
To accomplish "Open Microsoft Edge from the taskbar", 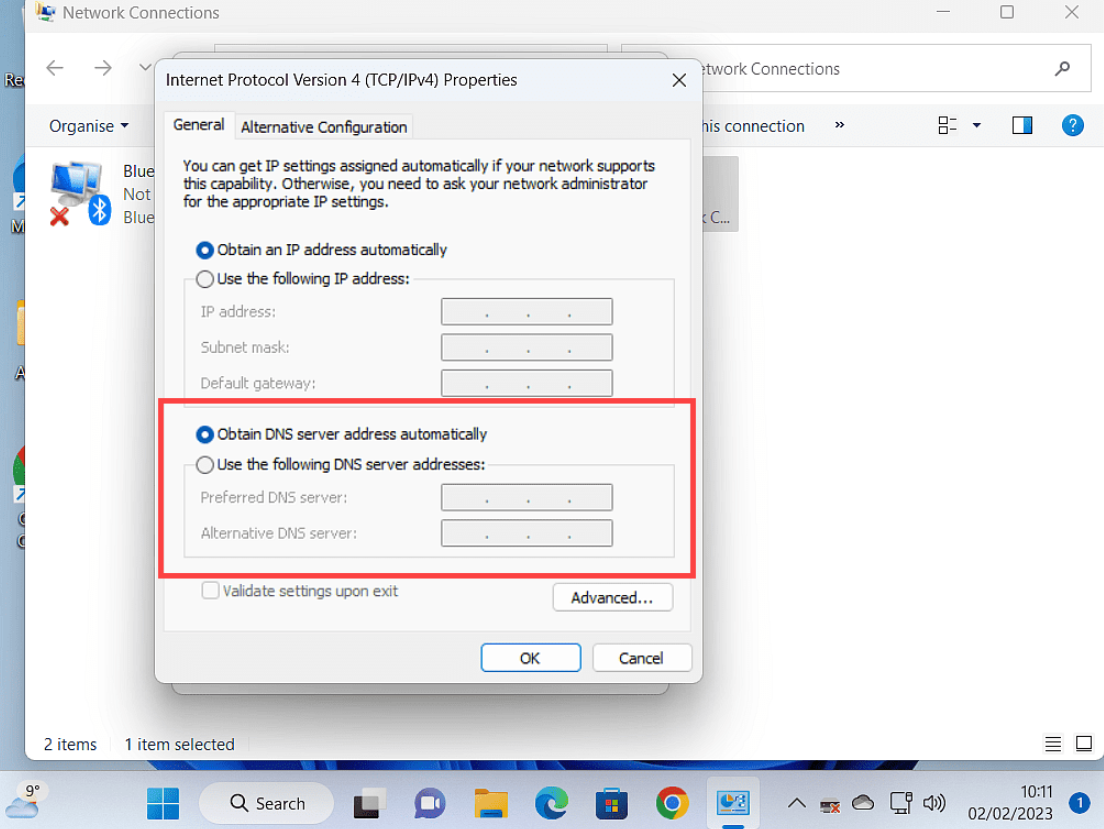I will pos(551,803).
